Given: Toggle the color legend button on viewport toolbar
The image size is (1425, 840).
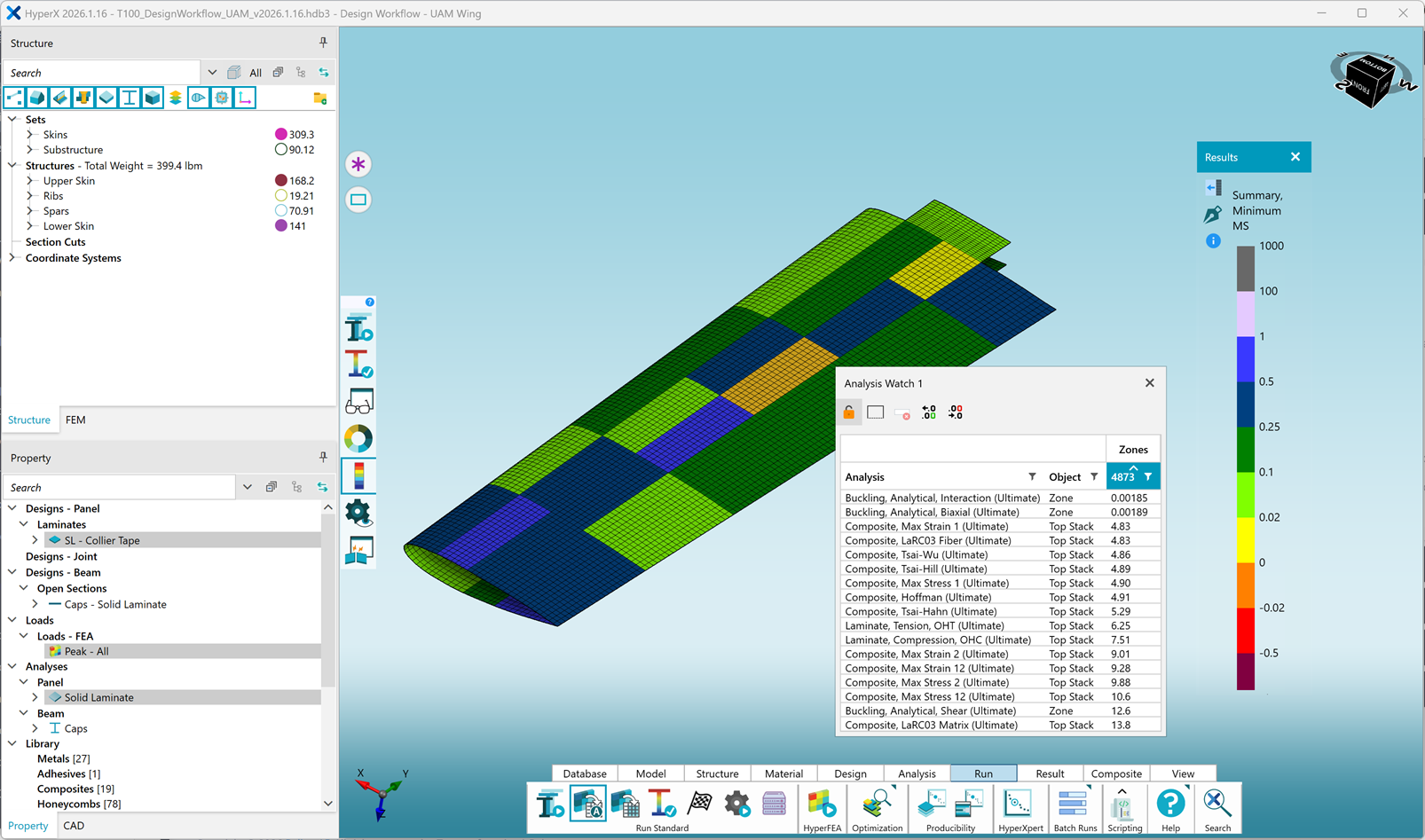Looking at the screenshot, I should [x=358, y=475].
